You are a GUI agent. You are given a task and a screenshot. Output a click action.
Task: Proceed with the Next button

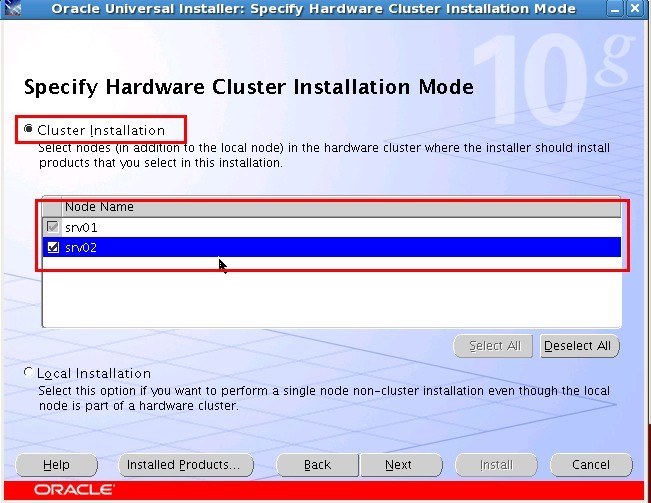401,465
